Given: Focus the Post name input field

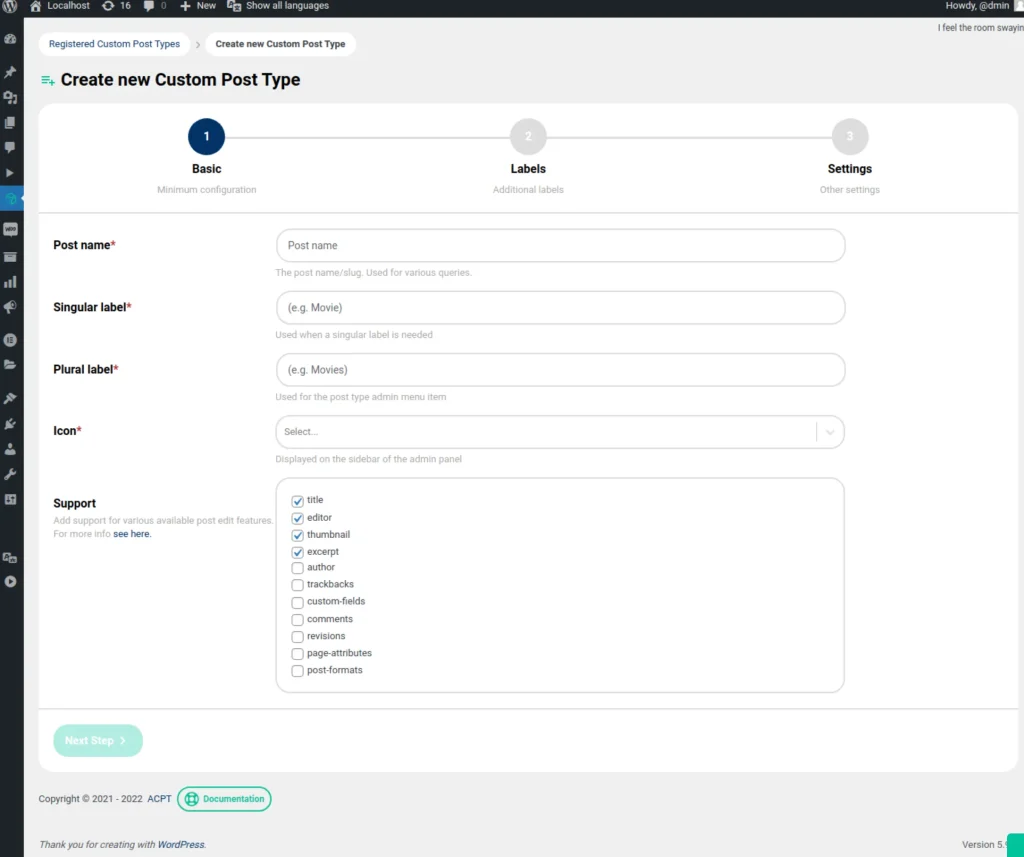Looking at the screenshot, I should click(x=560, y=246).
